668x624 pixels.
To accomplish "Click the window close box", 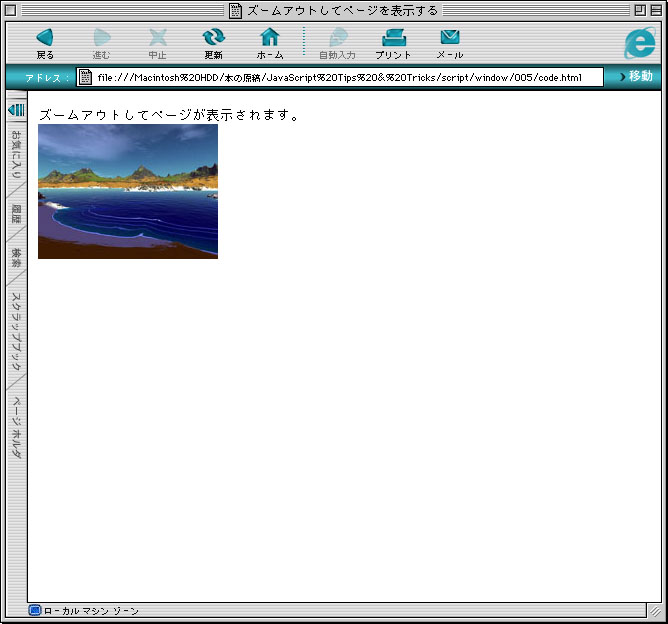I will [x=11, y=11].
